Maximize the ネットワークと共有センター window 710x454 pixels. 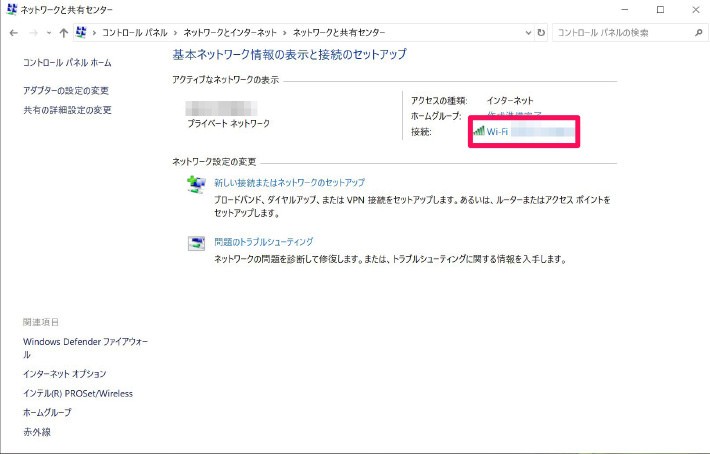coord(660,10)
